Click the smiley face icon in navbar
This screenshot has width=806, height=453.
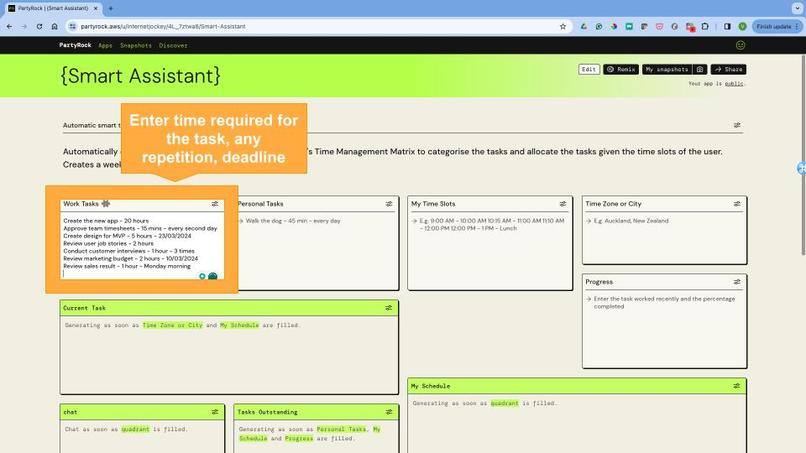(740, 45)
